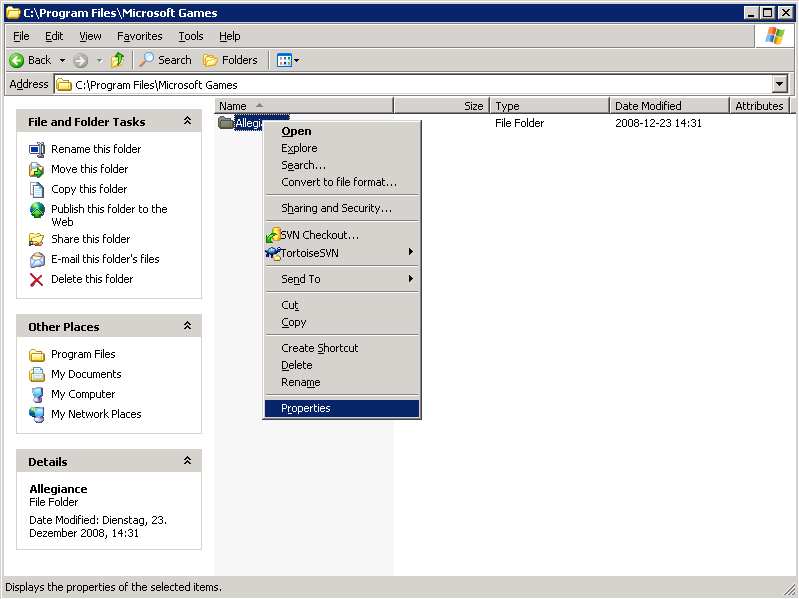
Task: Select SVN Checkout in context menu
Action: 319,235
